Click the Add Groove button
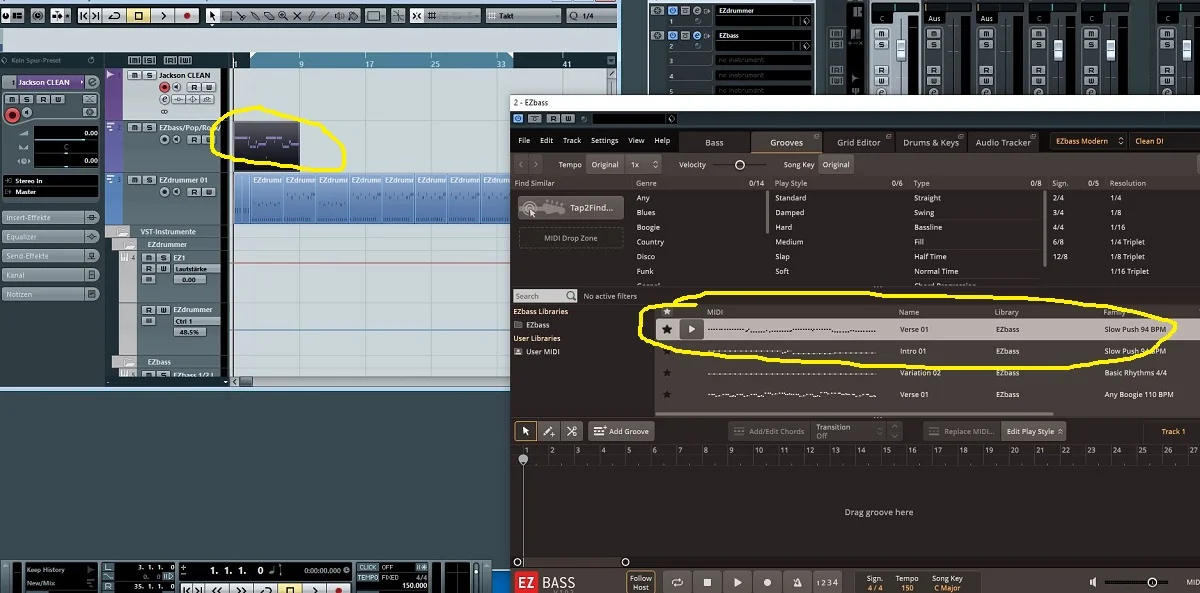This screenshot has width=1200, height=593. pyautogui.click(x=620, y=431)
